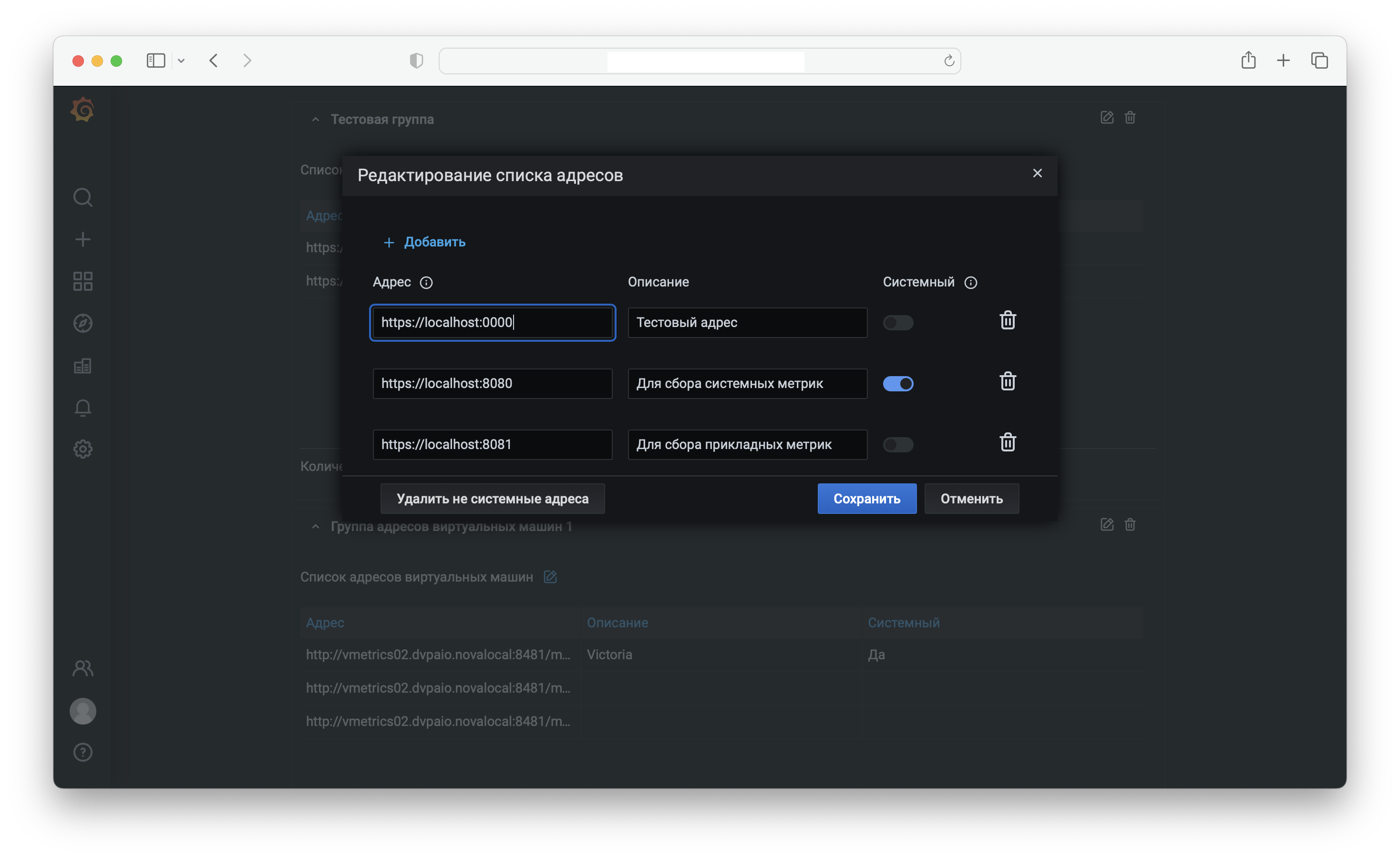Click the info icon next to Системный

point(970,282)
